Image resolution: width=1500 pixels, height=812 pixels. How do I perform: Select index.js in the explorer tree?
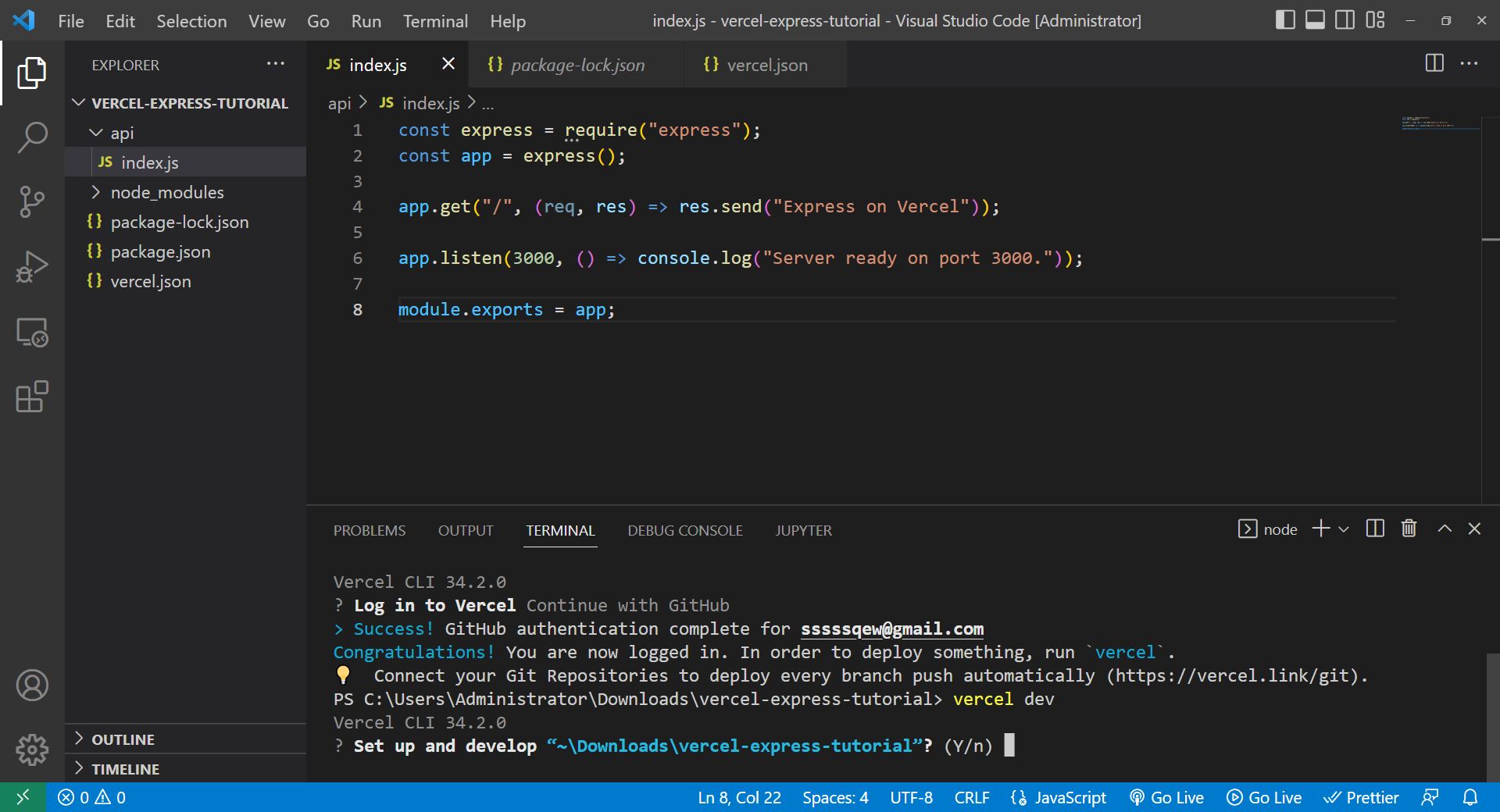pyautogui.click(x=186, y=162)
